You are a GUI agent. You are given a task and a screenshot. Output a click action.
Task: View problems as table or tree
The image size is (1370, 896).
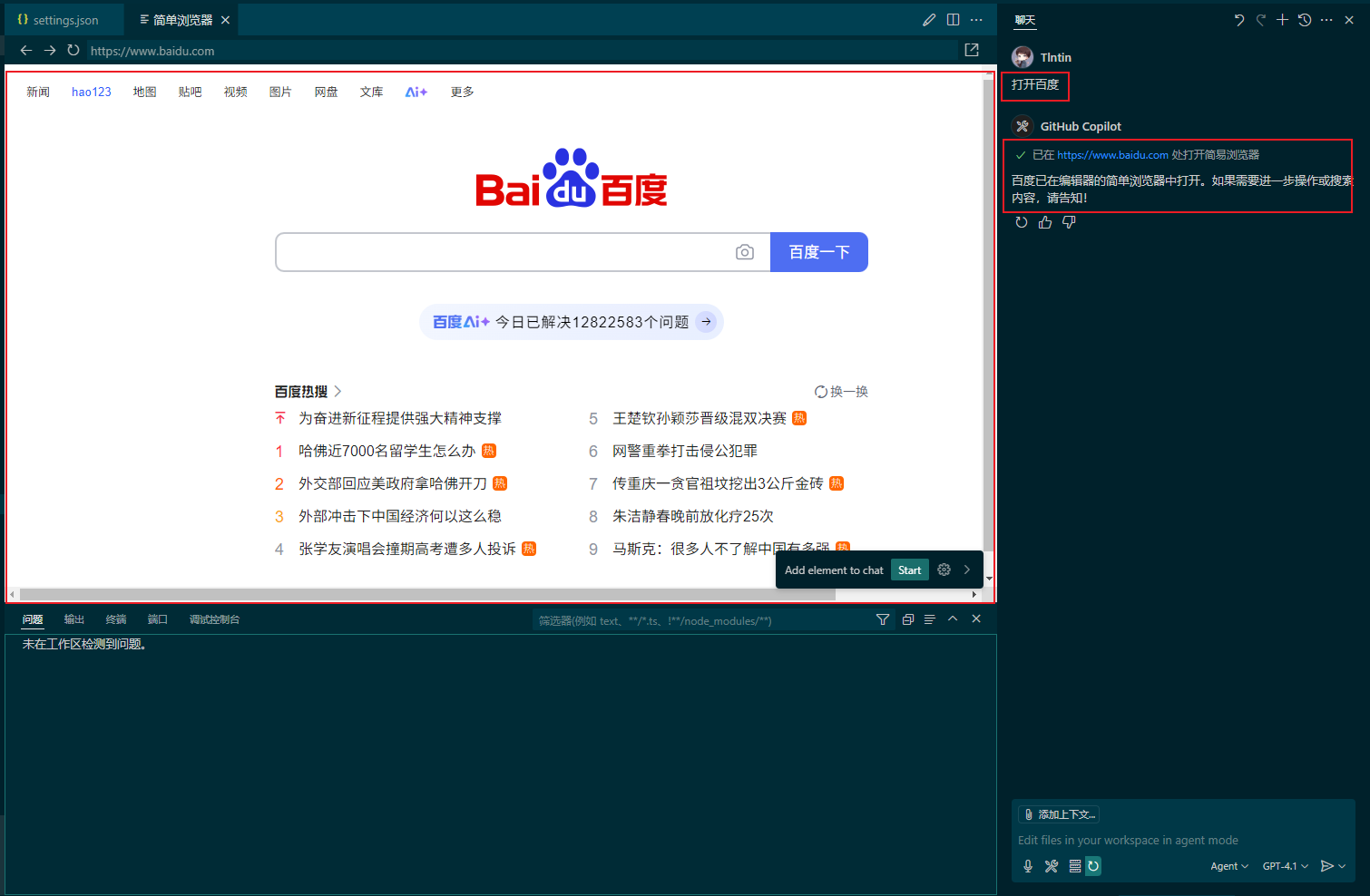pyautogui.click(x=930, y=619)
